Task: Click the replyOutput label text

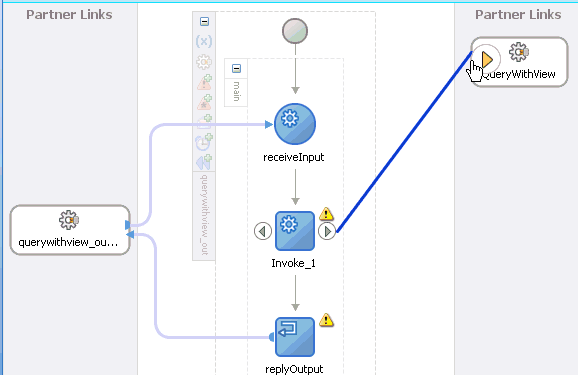Action: (294, 369)
